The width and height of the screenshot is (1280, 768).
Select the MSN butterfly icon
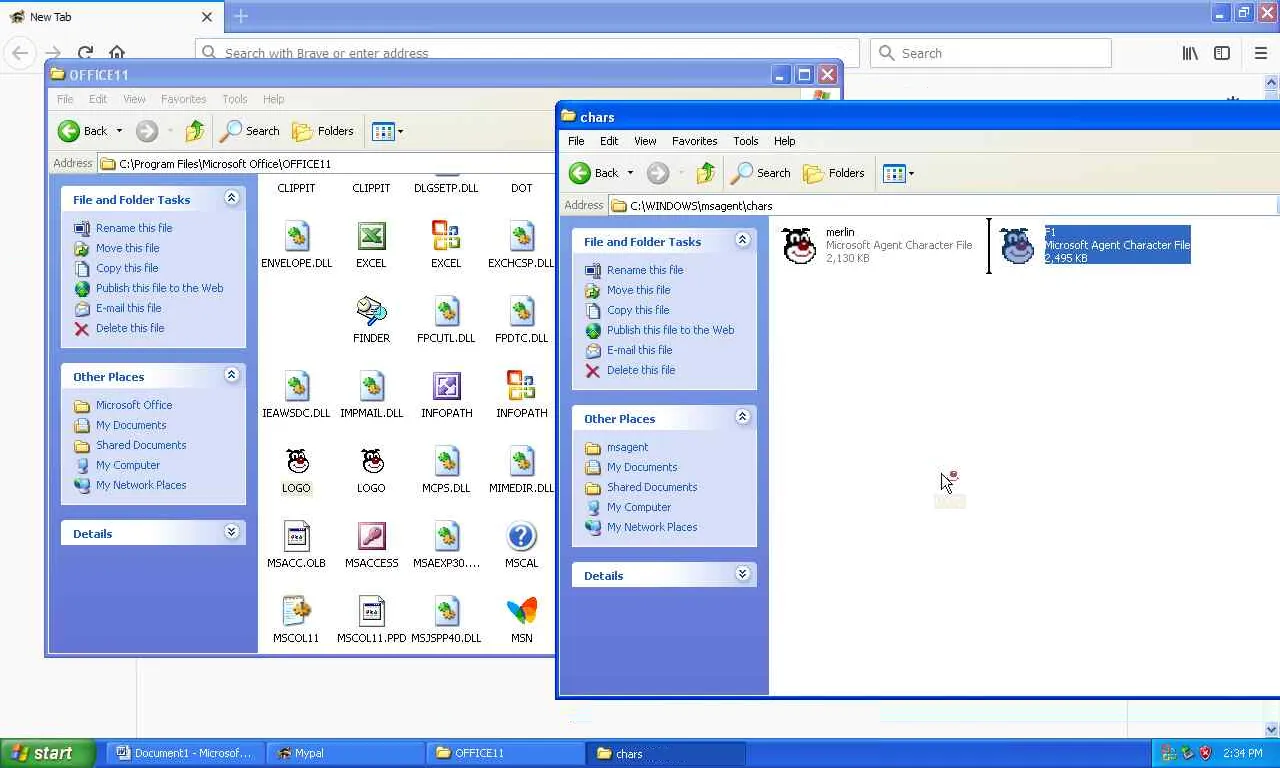[521, 620]
